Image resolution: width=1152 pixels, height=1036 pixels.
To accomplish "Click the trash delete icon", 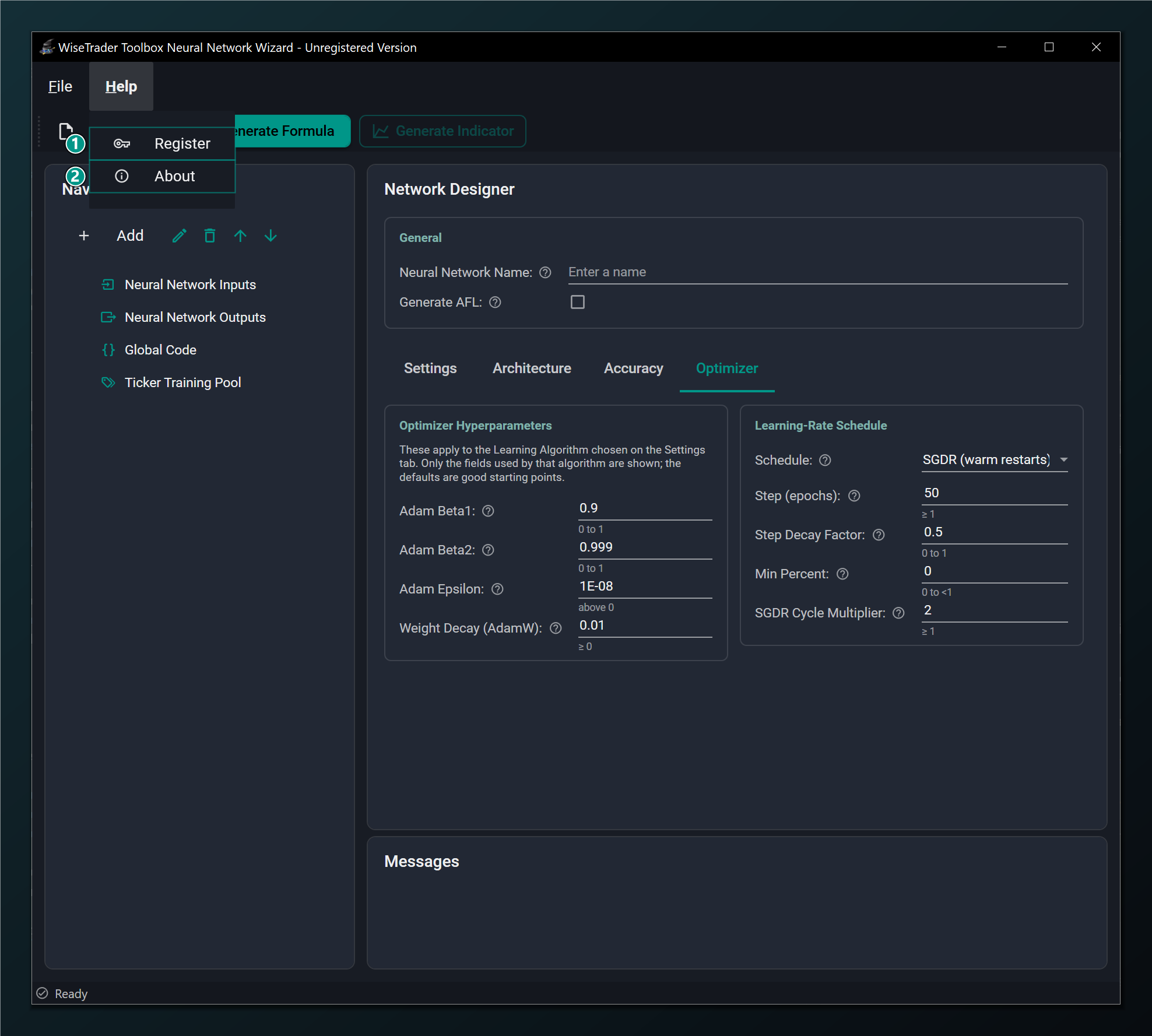I will click(x=210, y=236).
